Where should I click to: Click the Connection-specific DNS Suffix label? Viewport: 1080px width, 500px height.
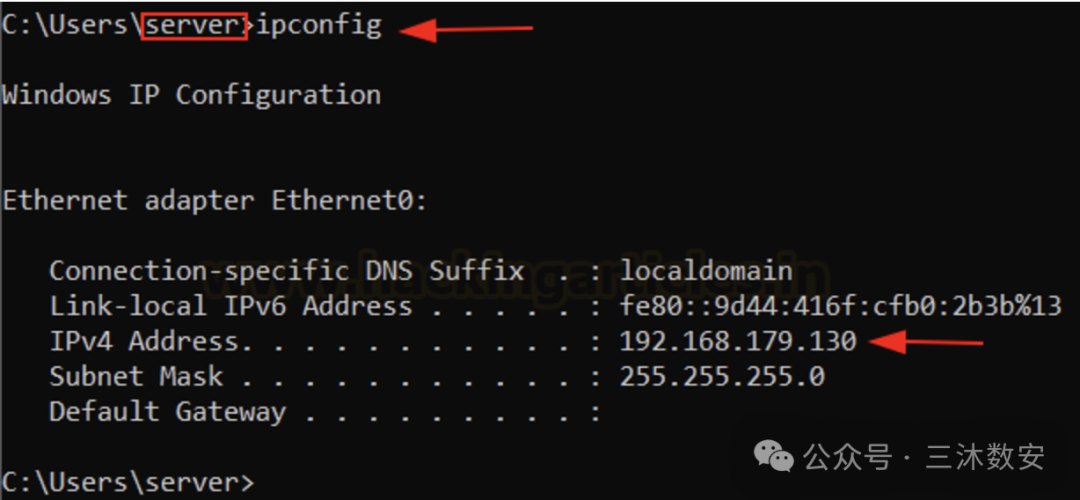(287, 271)
